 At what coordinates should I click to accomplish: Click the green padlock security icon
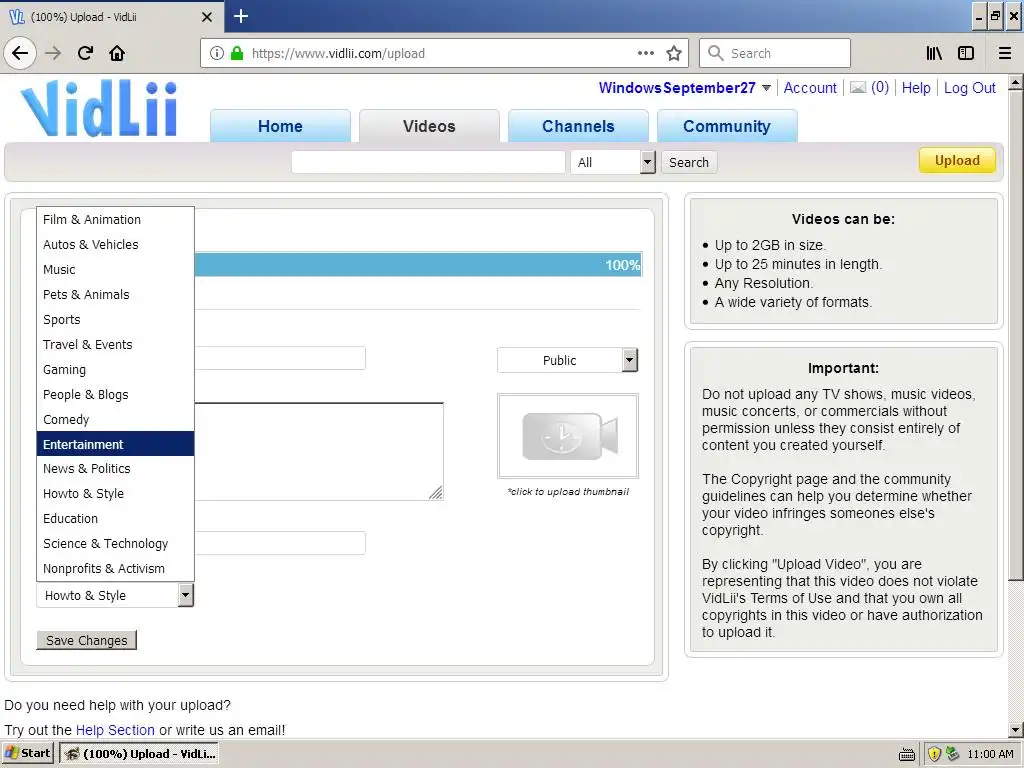click(237, 54)
